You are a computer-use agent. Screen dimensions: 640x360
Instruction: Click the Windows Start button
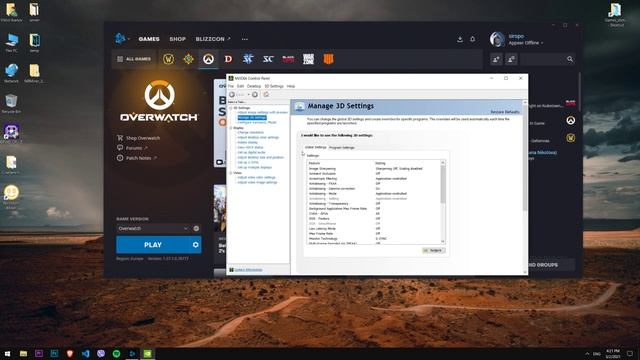(7, 353)
